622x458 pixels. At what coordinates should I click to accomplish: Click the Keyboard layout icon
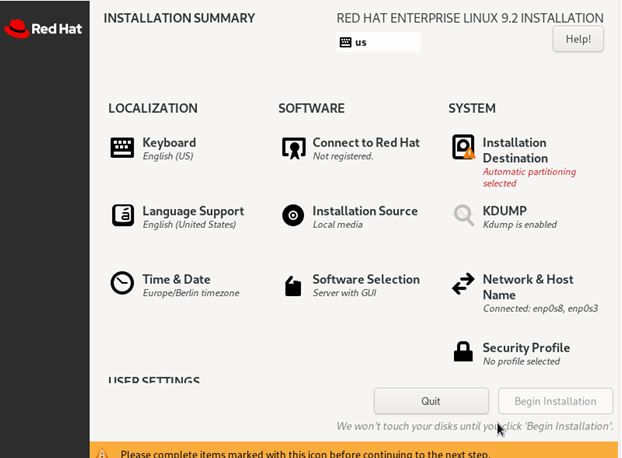[x=122, y=148]
